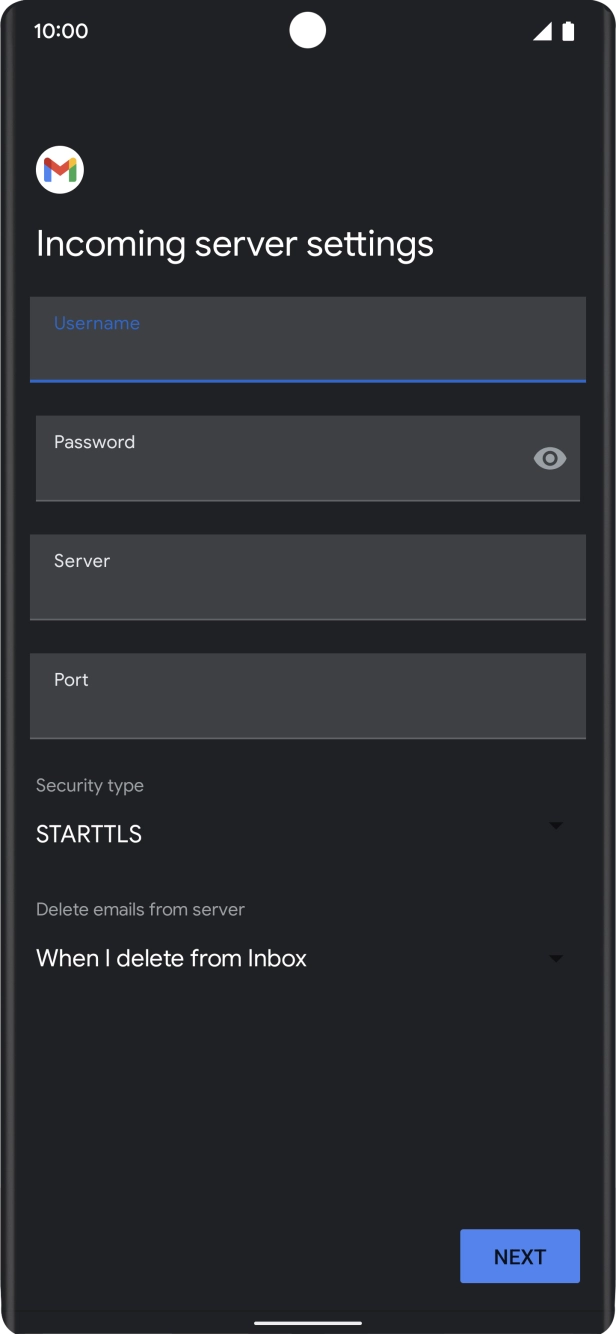The width and height of the screenshot is (616, 1334).
Task: Click the Delete emails dropdown arrow
Action: point(557,957)
